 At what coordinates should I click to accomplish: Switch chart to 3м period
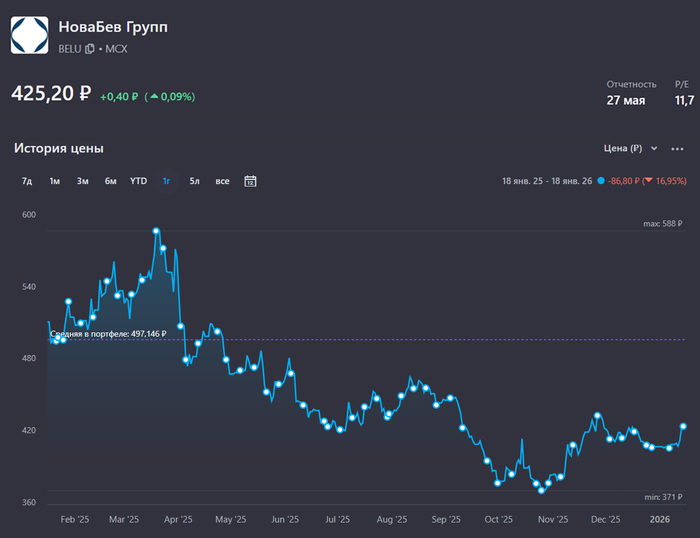coord(83,181)
